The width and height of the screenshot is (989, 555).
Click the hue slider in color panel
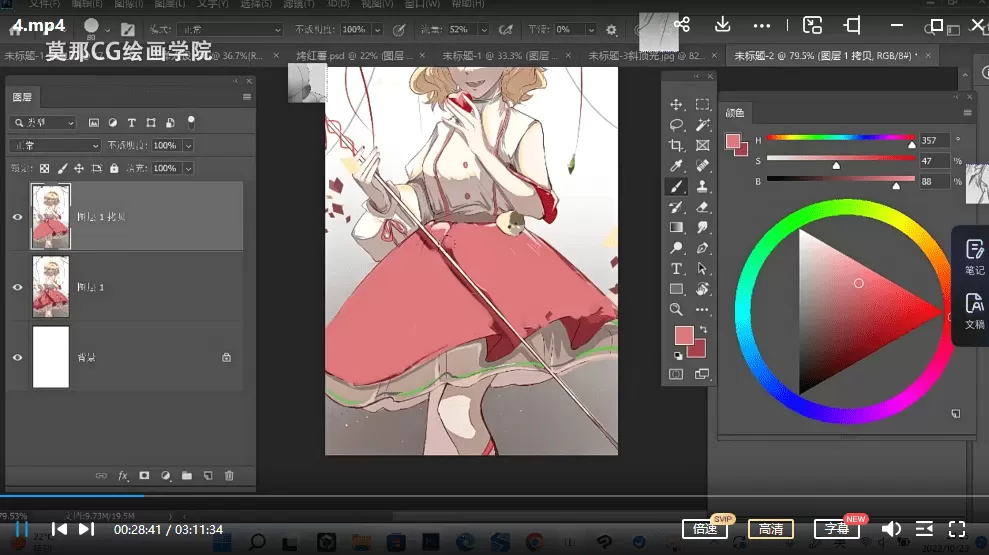[840, 139]
